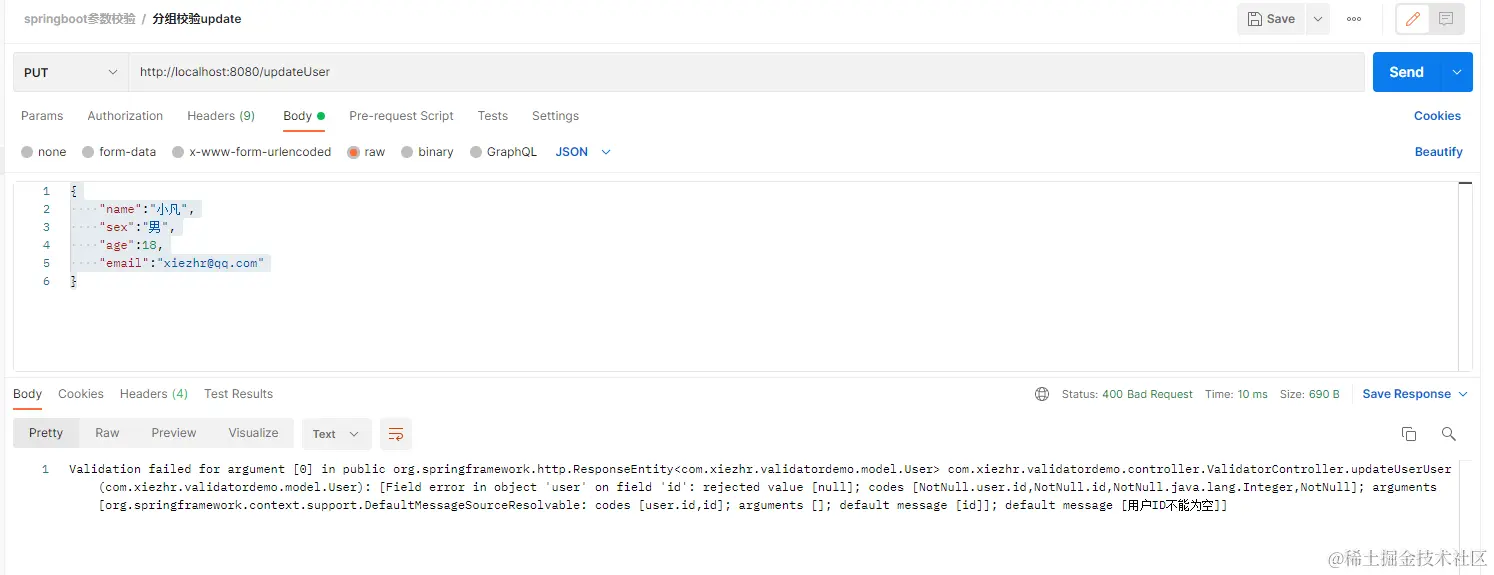Select the Pretty response view
This screenshot has width=1494, height=575.
click(x=46, y=433)
